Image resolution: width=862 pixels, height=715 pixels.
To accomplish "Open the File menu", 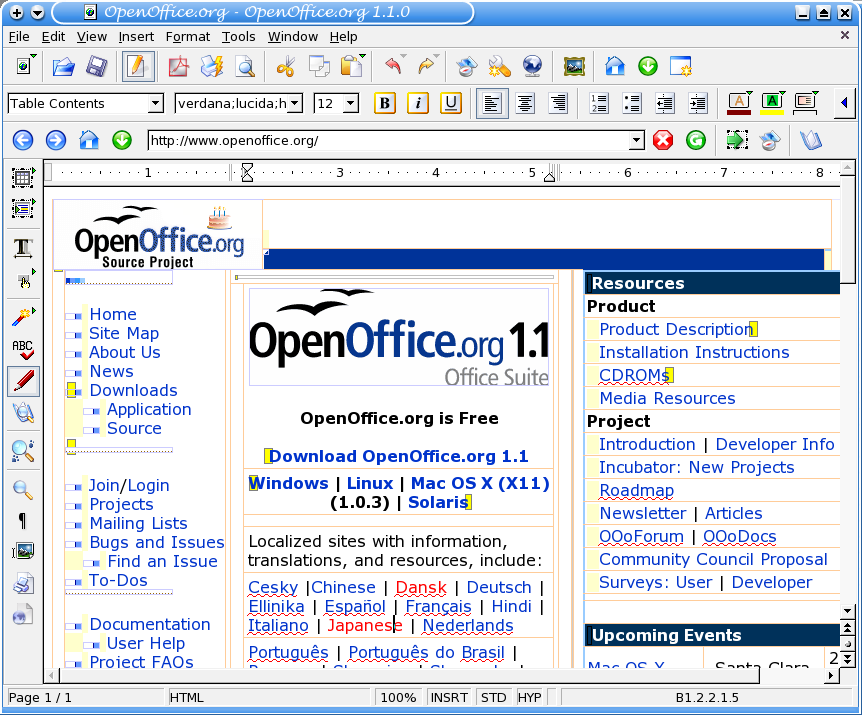I will [19, 37].
